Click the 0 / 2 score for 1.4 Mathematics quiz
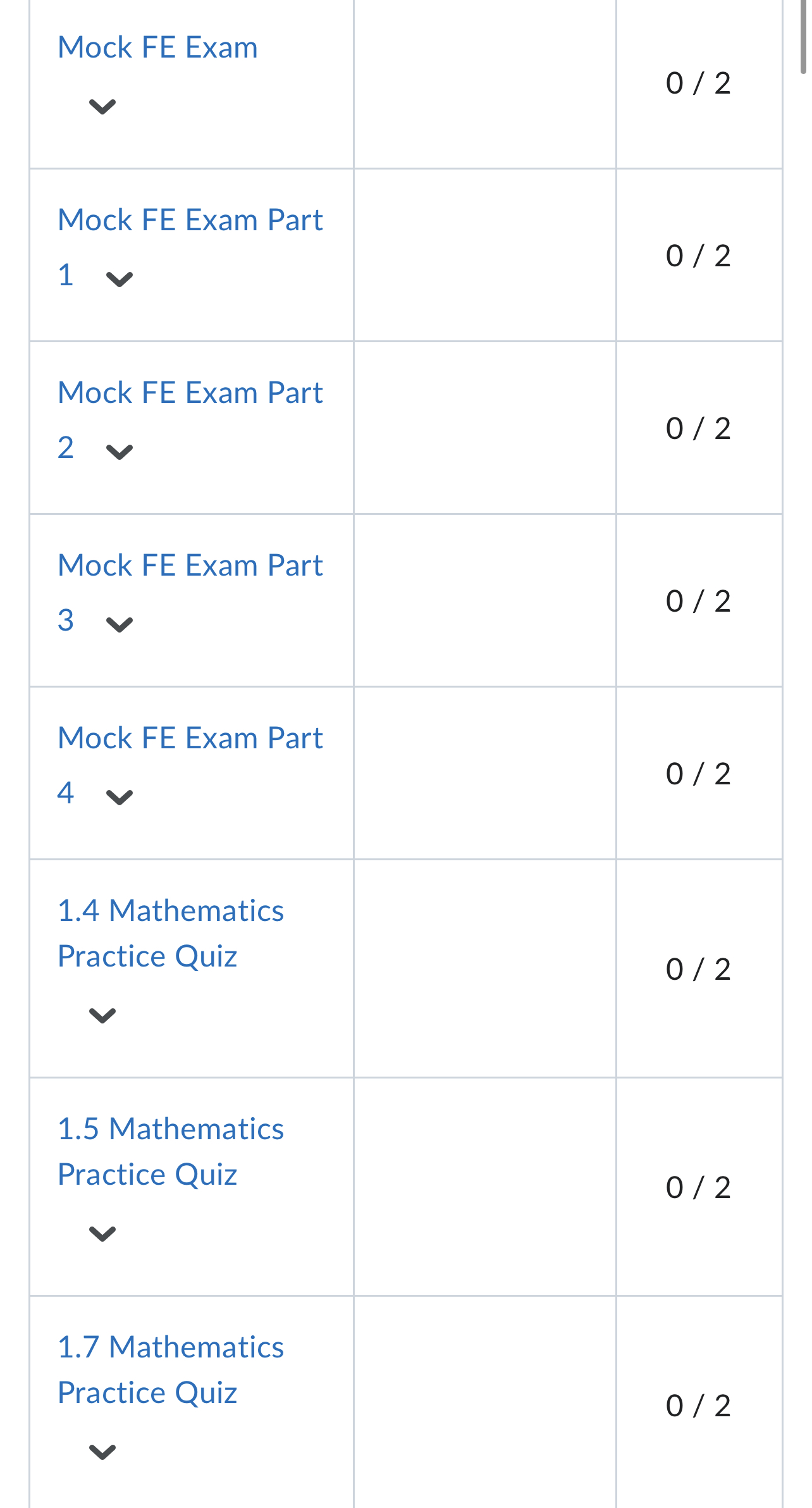 coord(698,970)
